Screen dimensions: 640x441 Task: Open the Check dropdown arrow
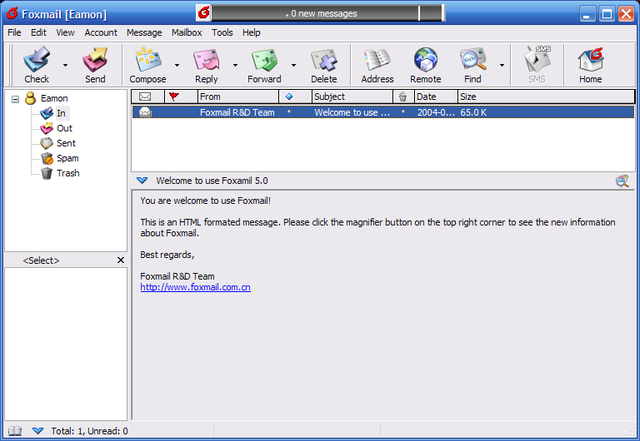click(65, 65)
